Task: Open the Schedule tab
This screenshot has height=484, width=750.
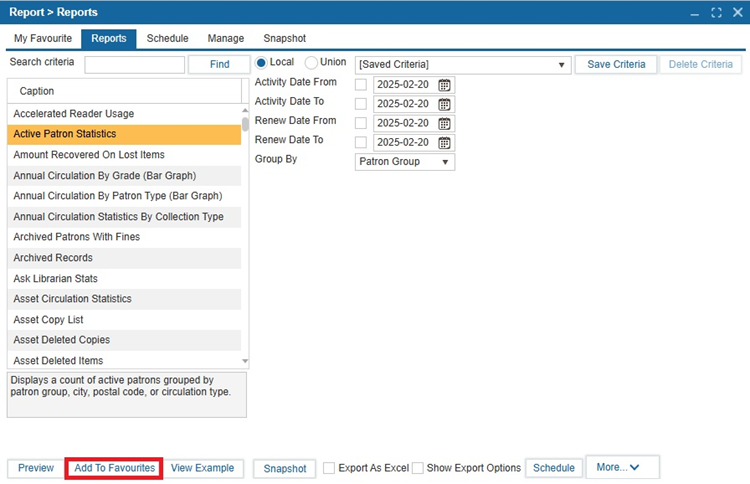Action: tap(167, 38)
